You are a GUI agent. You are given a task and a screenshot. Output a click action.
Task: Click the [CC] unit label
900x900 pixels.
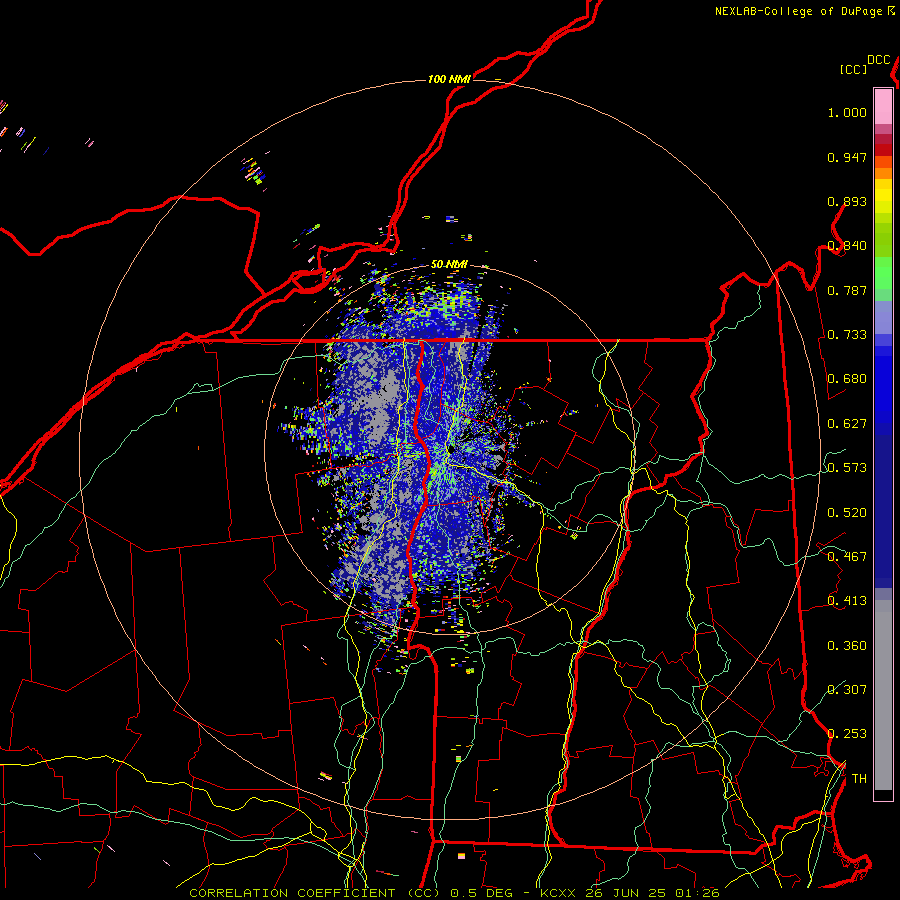(x=853, y=69)
